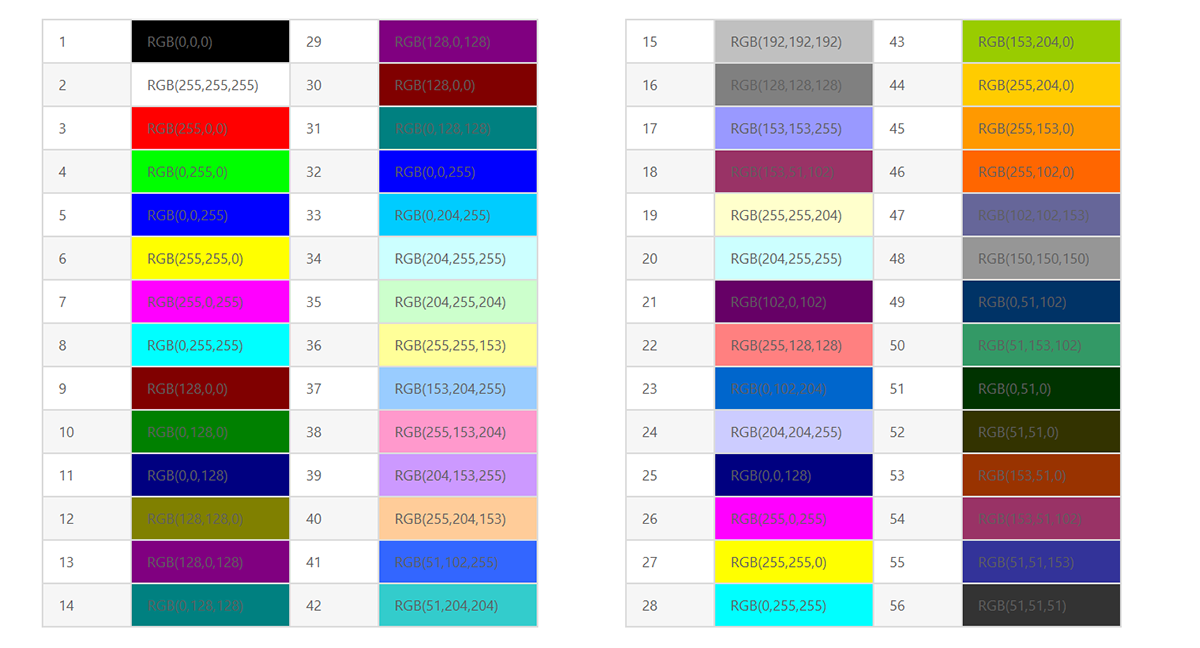The width and height of the screenshot is (1200, 648).
Task: Click the pink RGB(255,153,204) swatch
Action: (x=458, y=432)
